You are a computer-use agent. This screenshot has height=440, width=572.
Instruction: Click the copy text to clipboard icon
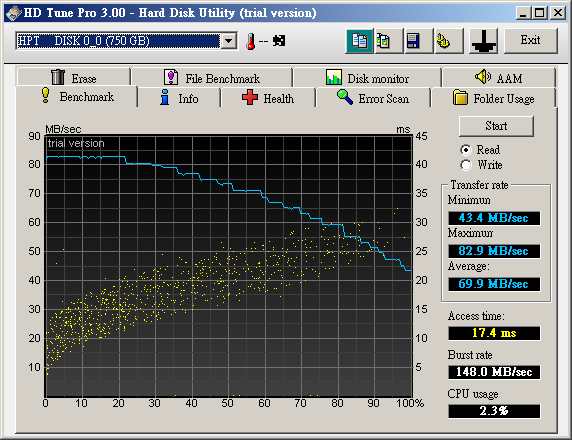[359, 41]
